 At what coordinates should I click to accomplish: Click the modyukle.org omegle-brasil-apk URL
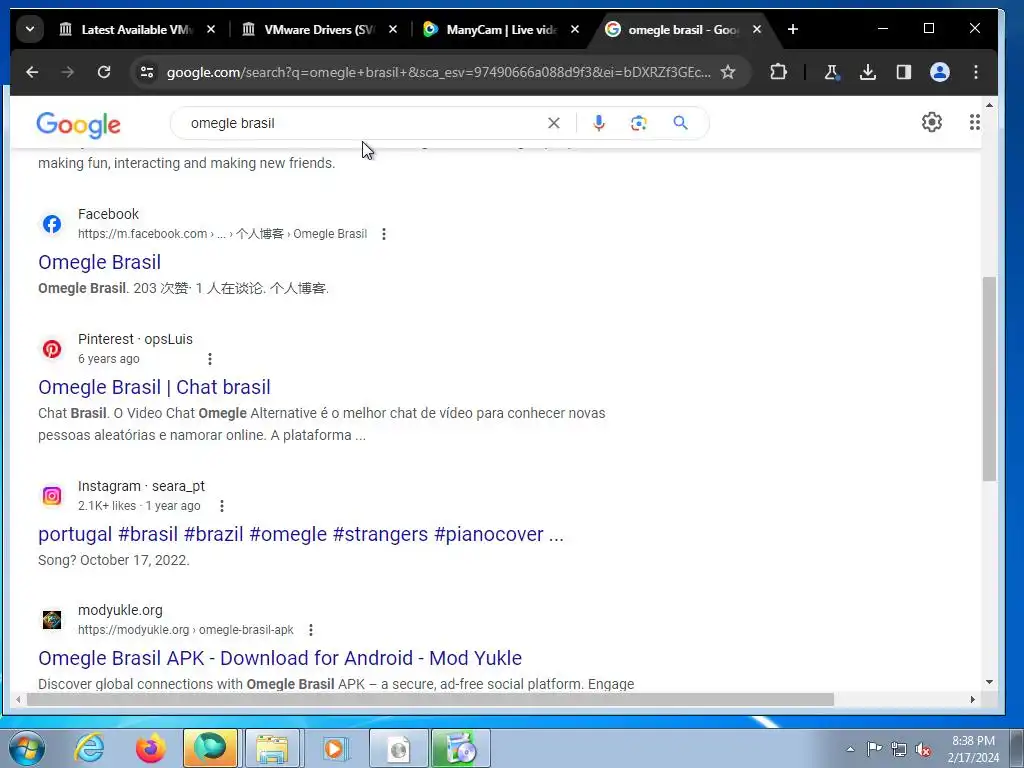pos(185,630)
